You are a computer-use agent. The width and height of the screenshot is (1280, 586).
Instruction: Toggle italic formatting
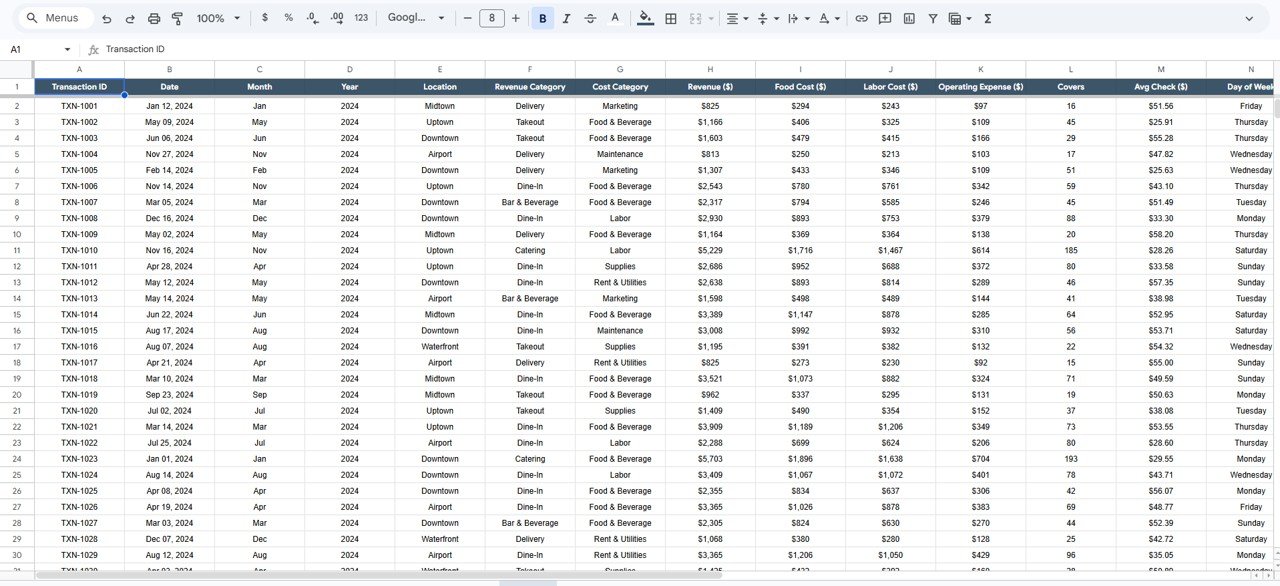click(x=566, y=18)
